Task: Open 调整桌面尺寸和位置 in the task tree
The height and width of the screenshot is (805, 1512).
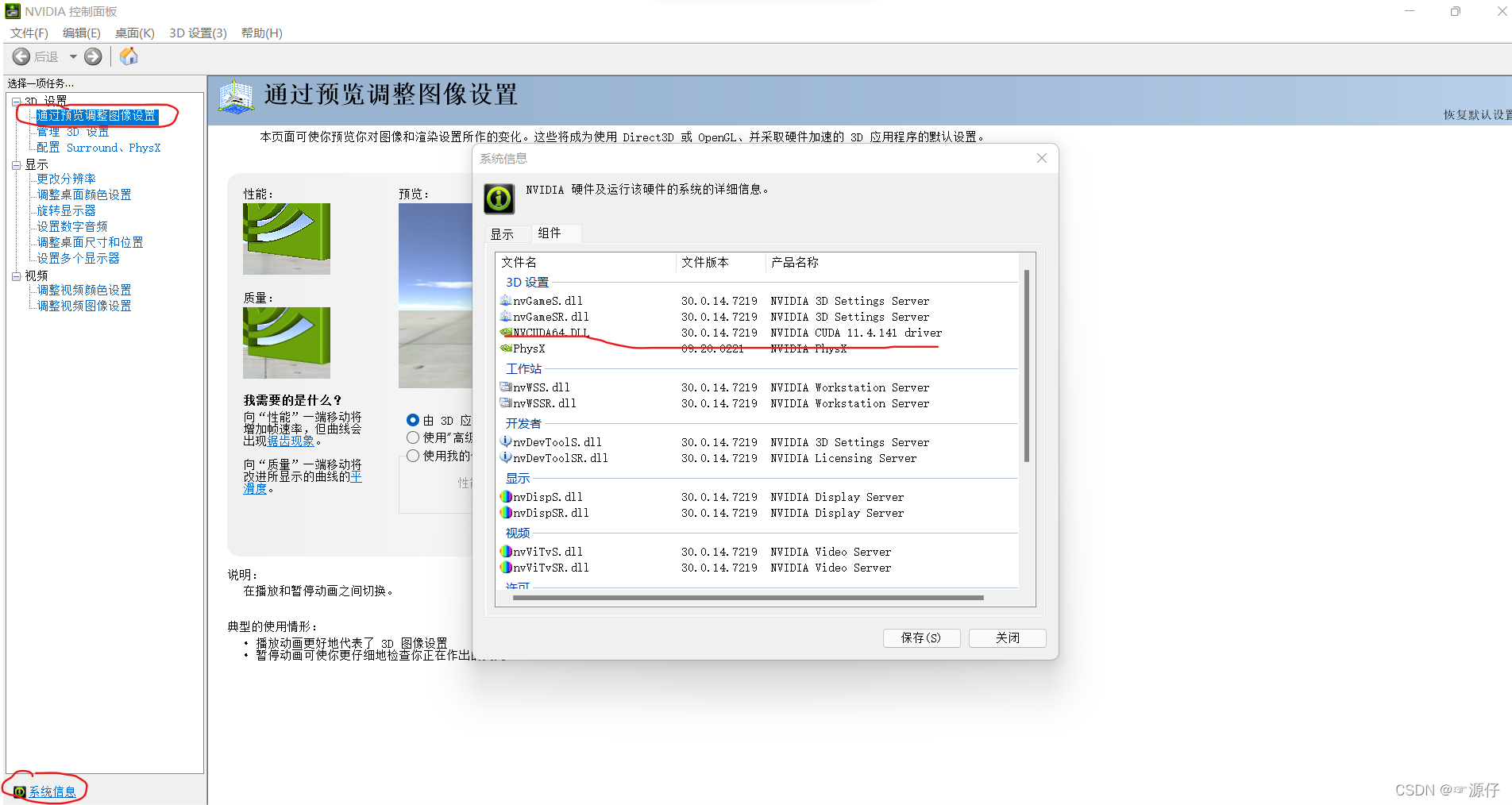Action: tap(90, 242)
